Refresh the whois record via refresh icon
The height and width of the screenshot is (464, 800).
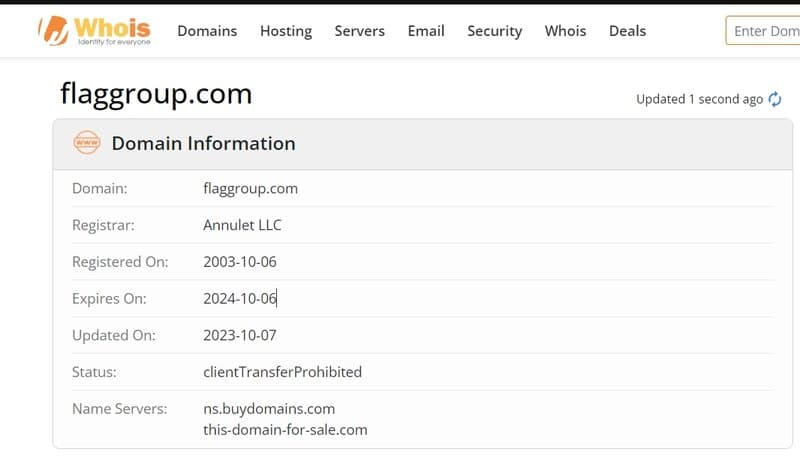(x=774, y=99)
